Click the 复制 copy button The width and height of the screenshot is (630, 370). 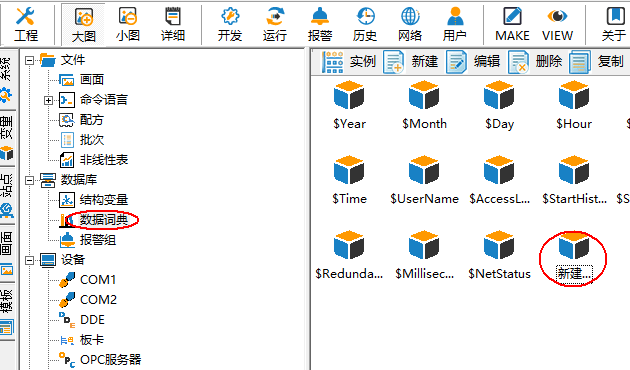[597, 62]
